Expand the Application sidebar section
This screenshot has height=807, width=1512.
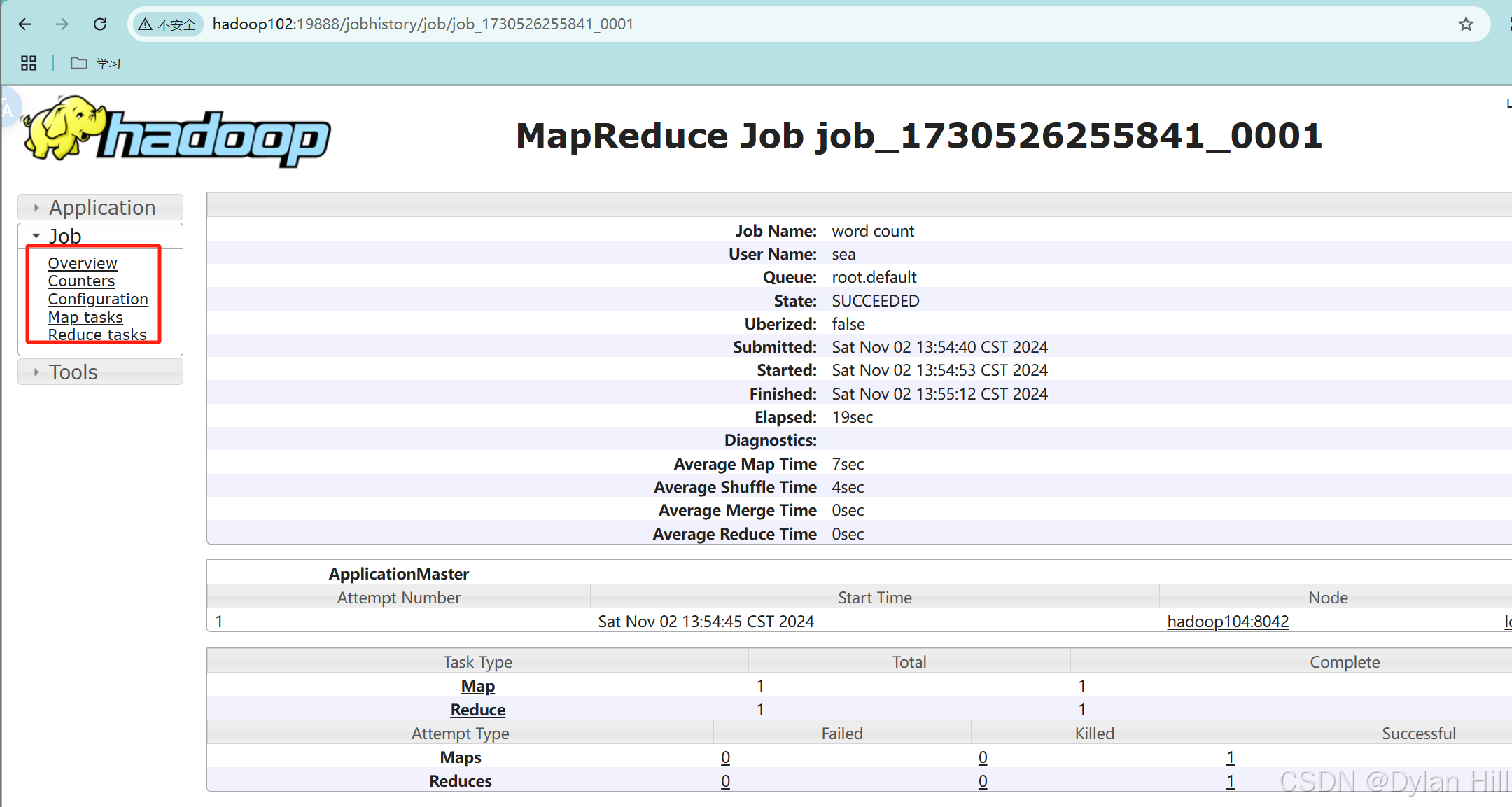point(101,208)
